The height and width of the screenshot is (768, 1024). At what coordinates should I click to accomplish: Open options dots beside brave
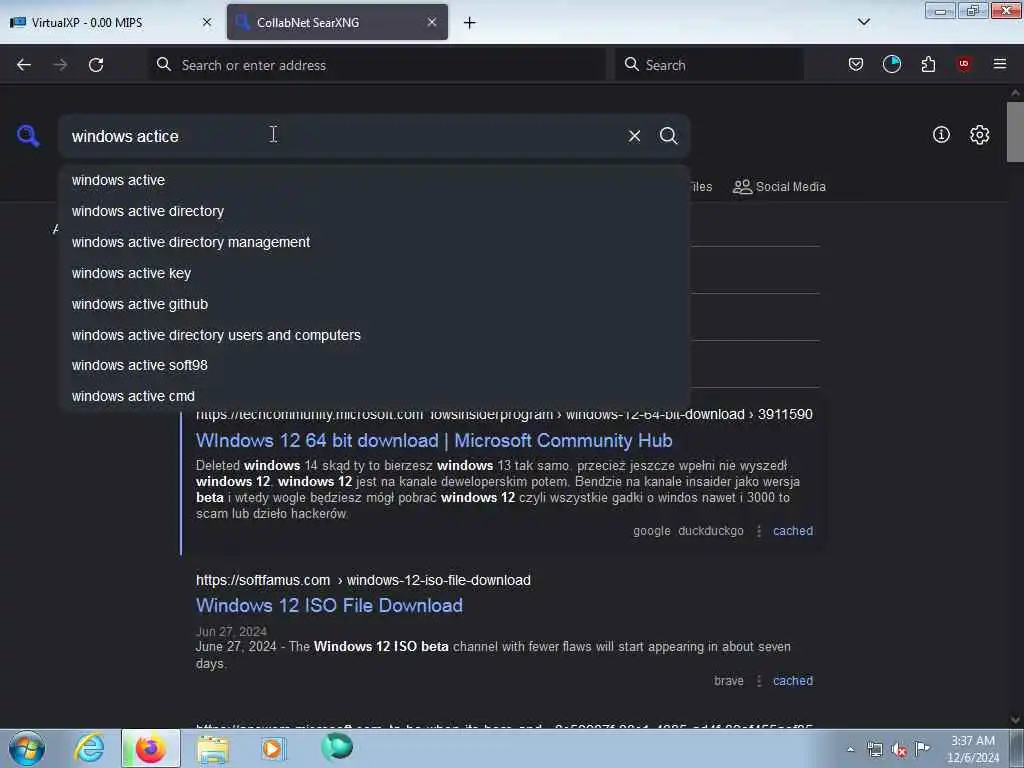(x=758, y=681)
